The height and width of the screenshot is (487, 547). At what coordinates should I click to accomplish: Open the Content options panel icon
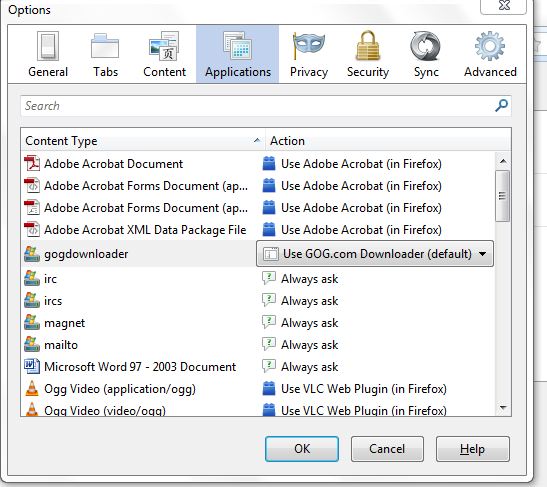pos(164,46)
